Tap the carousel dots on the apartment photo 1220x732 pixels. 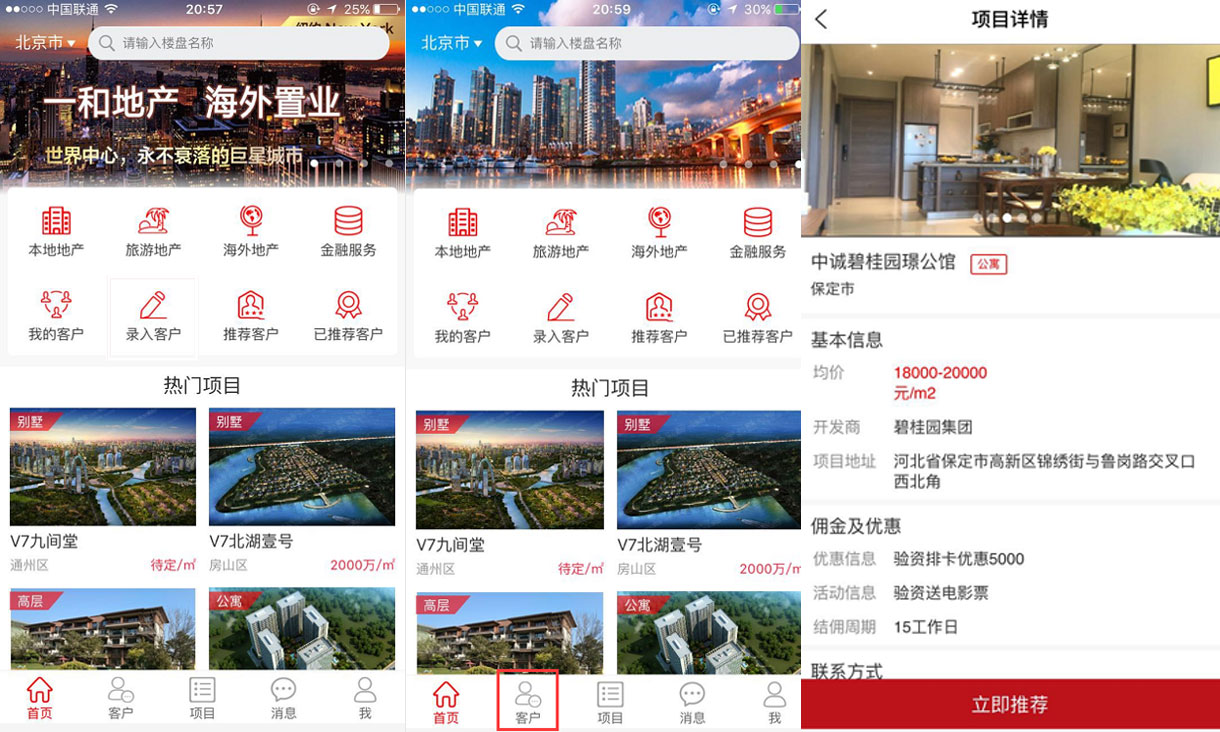click(x=1008, y=217)
